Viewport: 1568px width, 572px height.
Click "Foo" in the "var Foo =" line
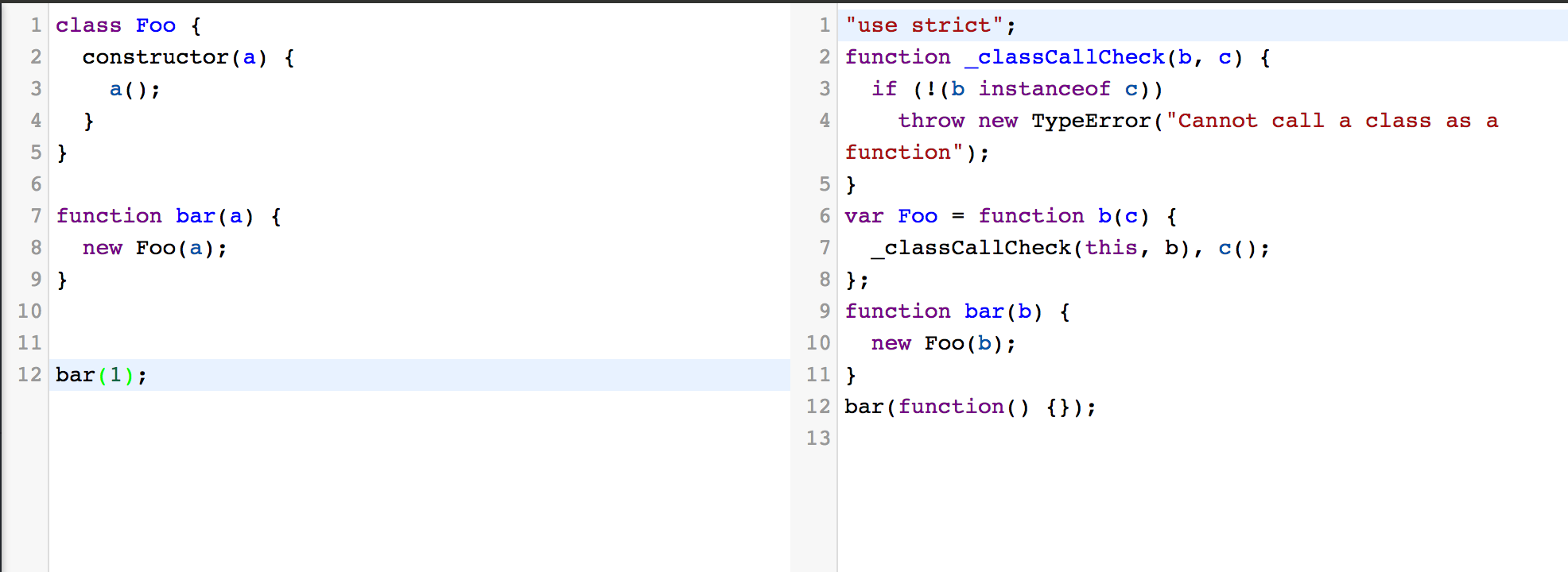(918, 216)
